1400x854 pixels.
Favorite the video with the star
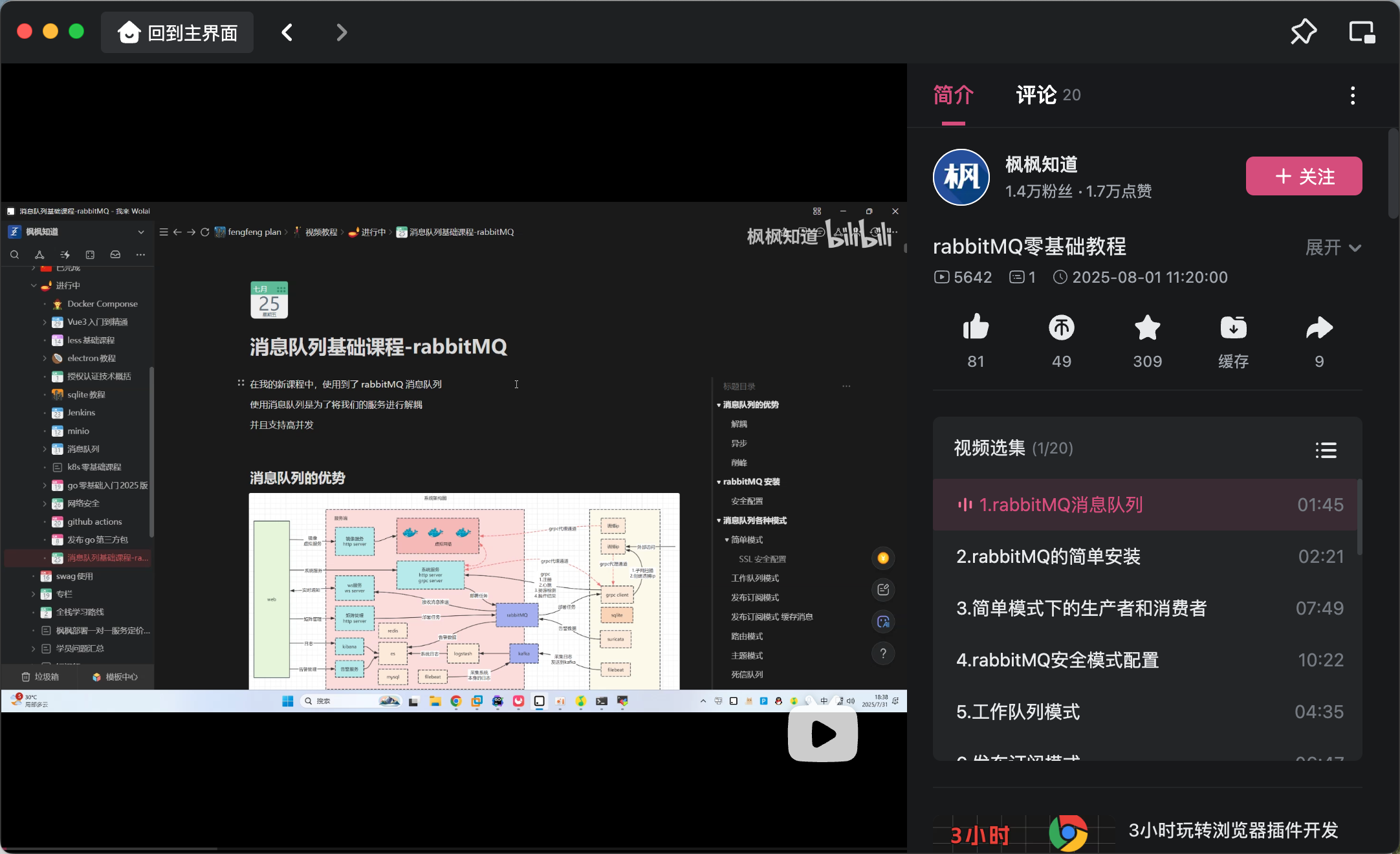pyautogui.click(x=1147, y=327)
